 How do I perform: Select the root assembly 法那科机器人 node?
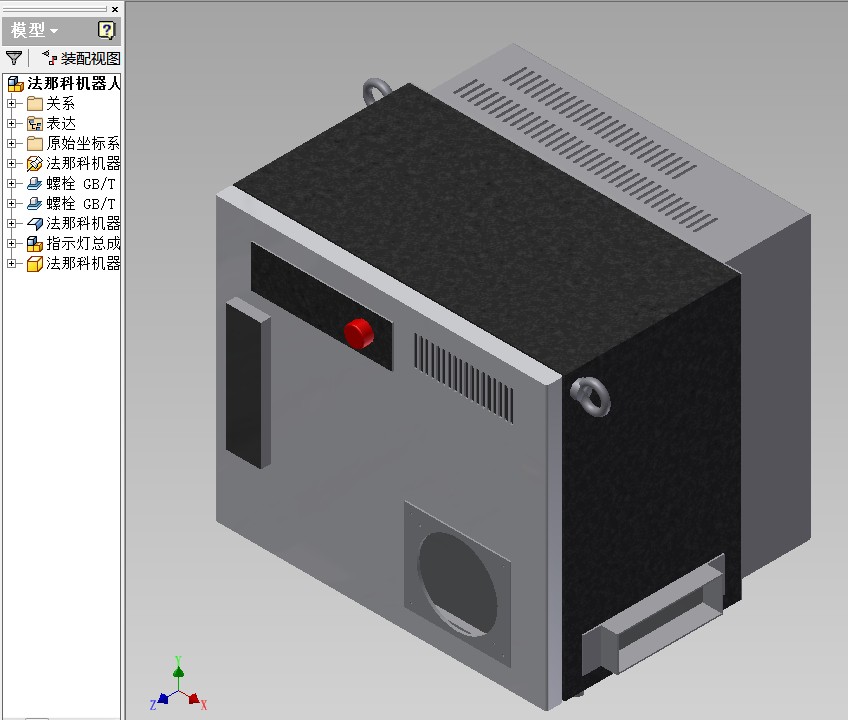[74, 83]
